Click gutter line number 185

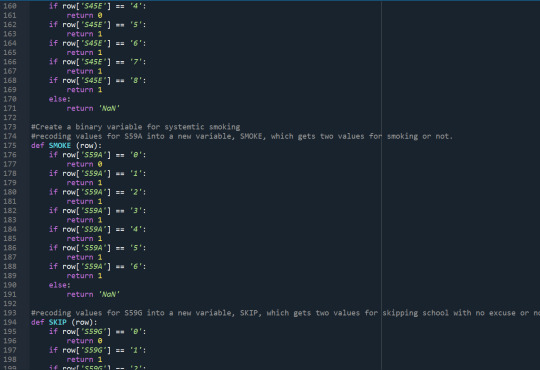click(x=10, y=238)
